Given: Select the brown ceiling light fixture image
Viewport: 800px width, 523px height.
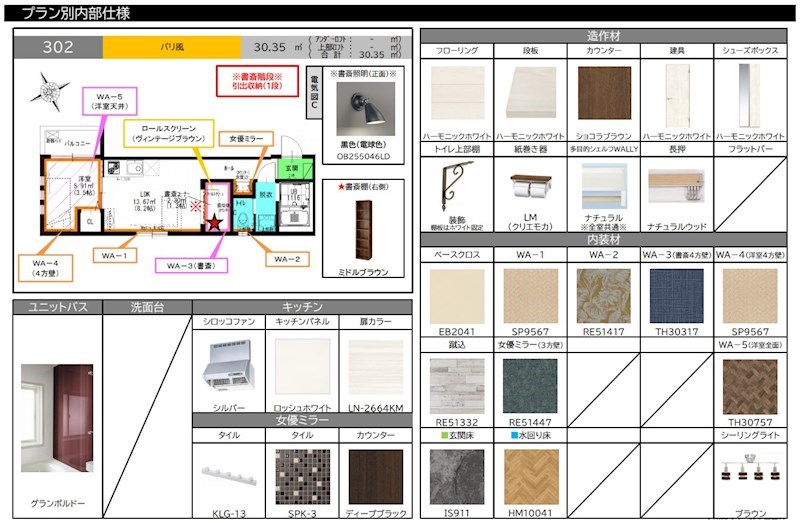Looking at the screenshot, I should [x=750, y=475].
